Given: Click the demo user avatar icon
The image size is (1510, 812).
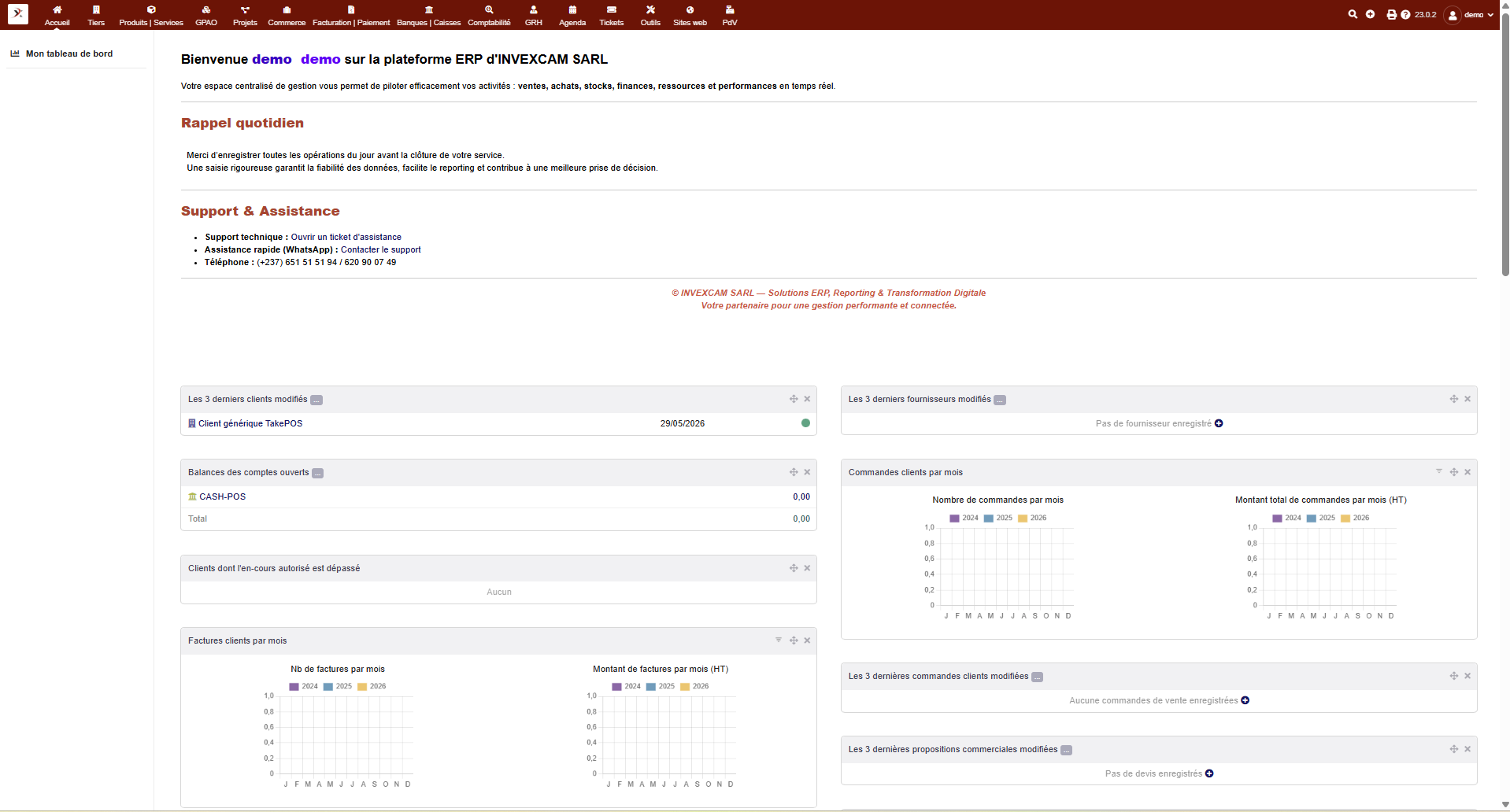Looking at the screenshot, I should tap(1453, 15).
